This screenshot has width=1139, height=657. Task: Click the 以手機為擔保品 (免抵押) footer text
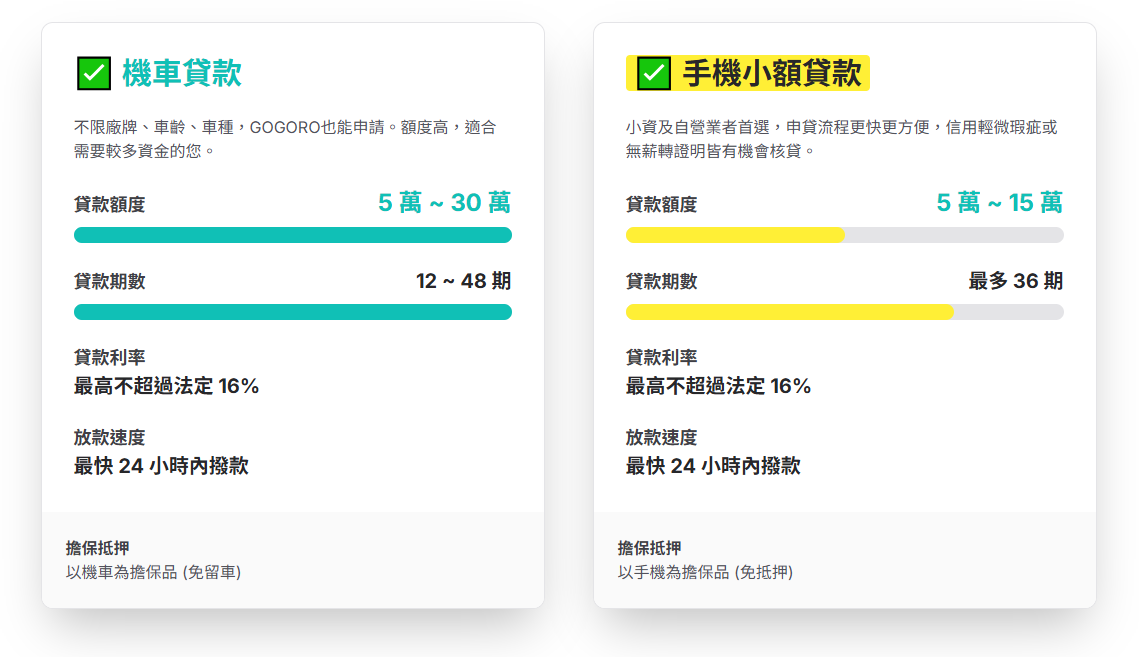click(x=705, y=572)
